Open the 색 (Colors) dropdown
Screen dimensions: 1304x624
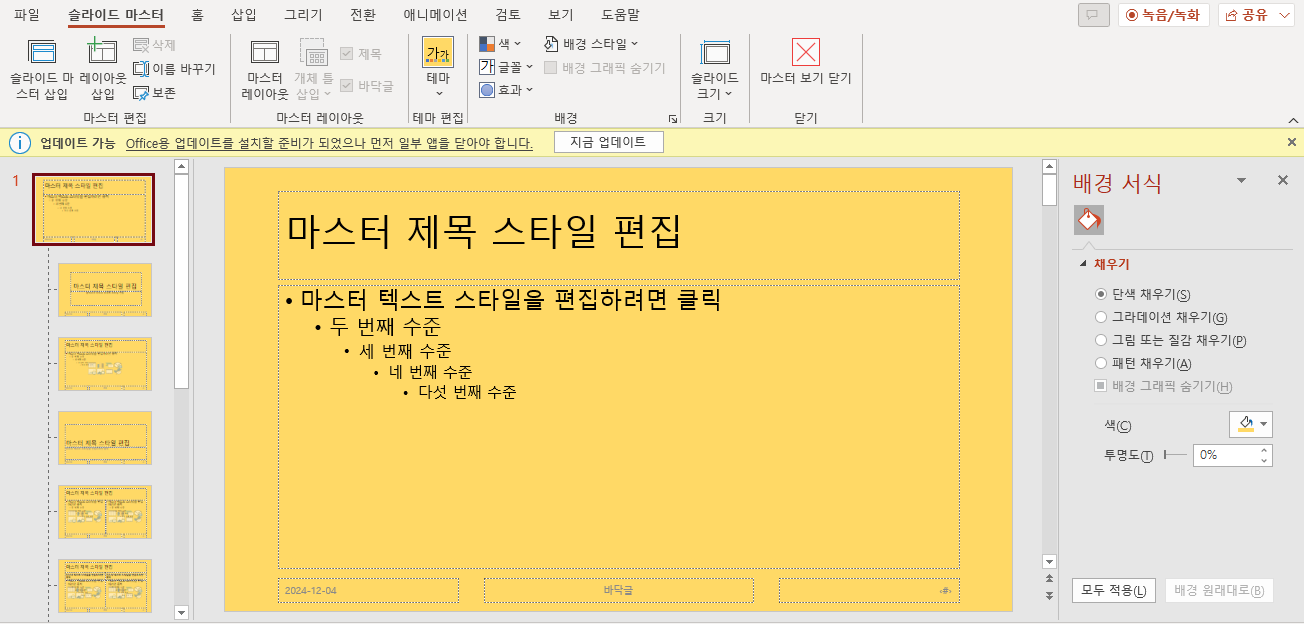(500, 44)
